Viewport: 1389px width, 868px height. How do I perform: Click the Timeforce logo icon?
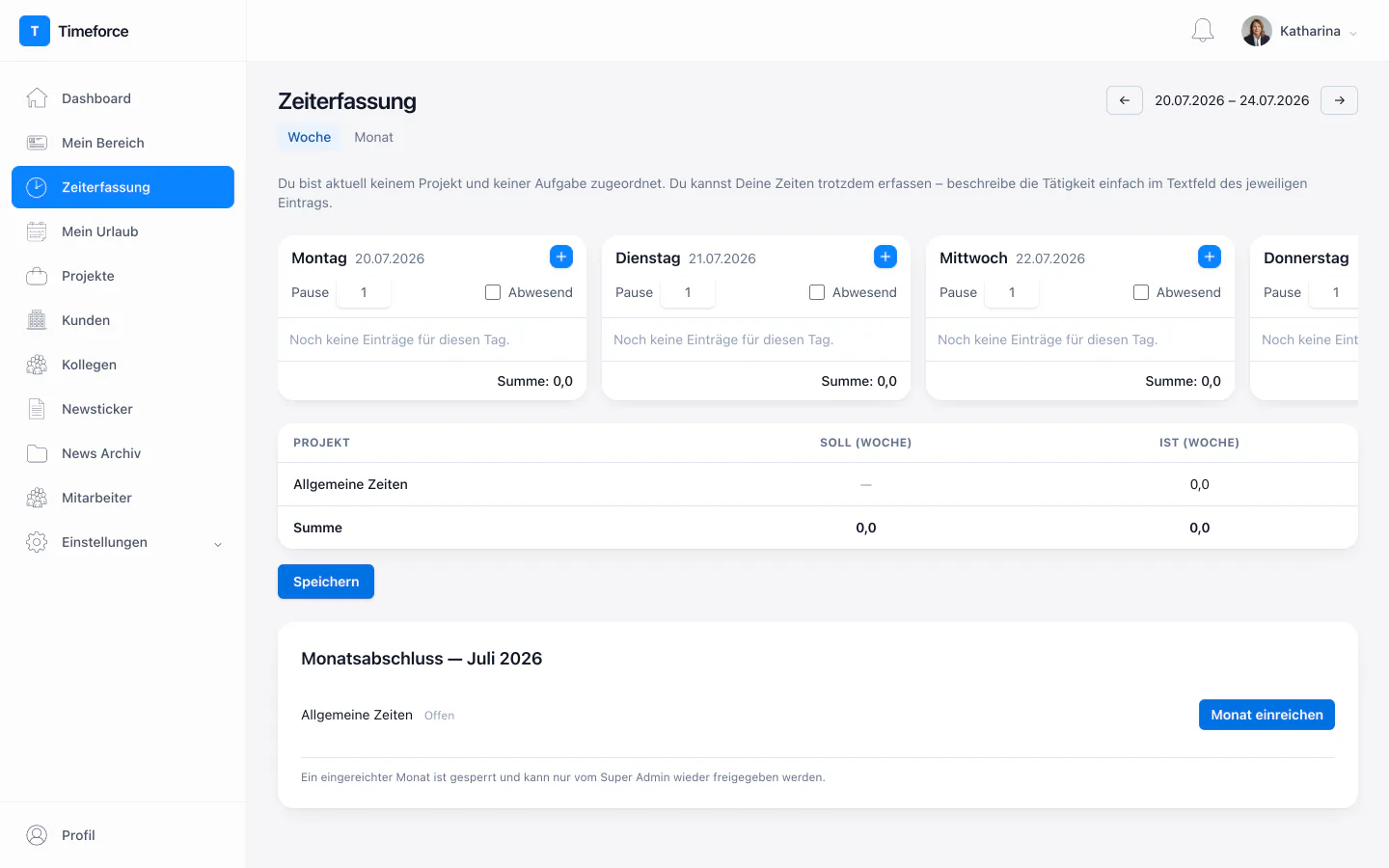(35, 31)
